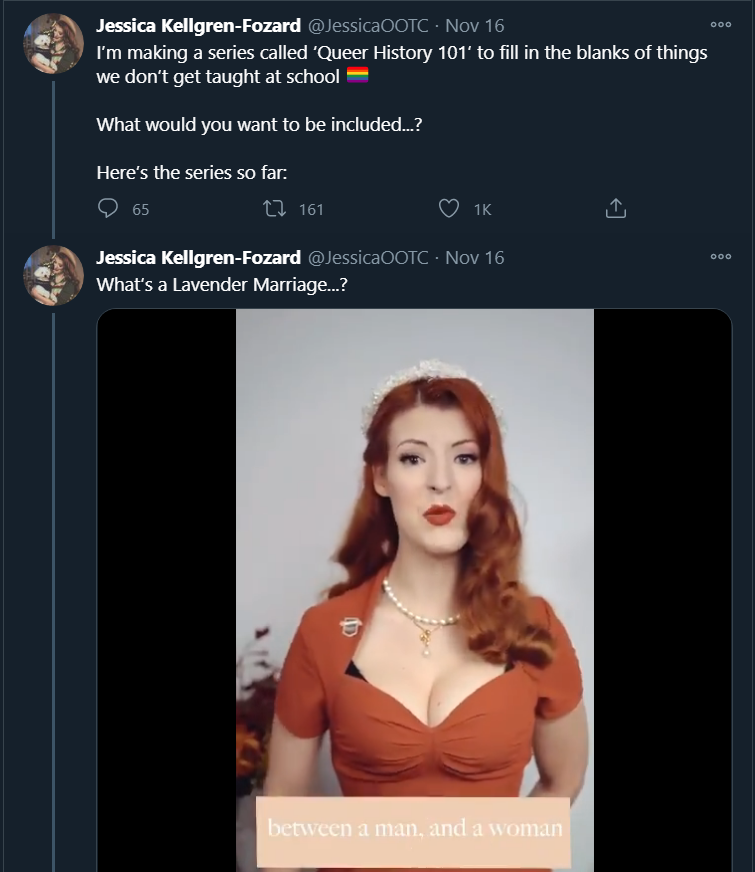Open the Nov 16 timestamp of first tweet

coord(475,26)
